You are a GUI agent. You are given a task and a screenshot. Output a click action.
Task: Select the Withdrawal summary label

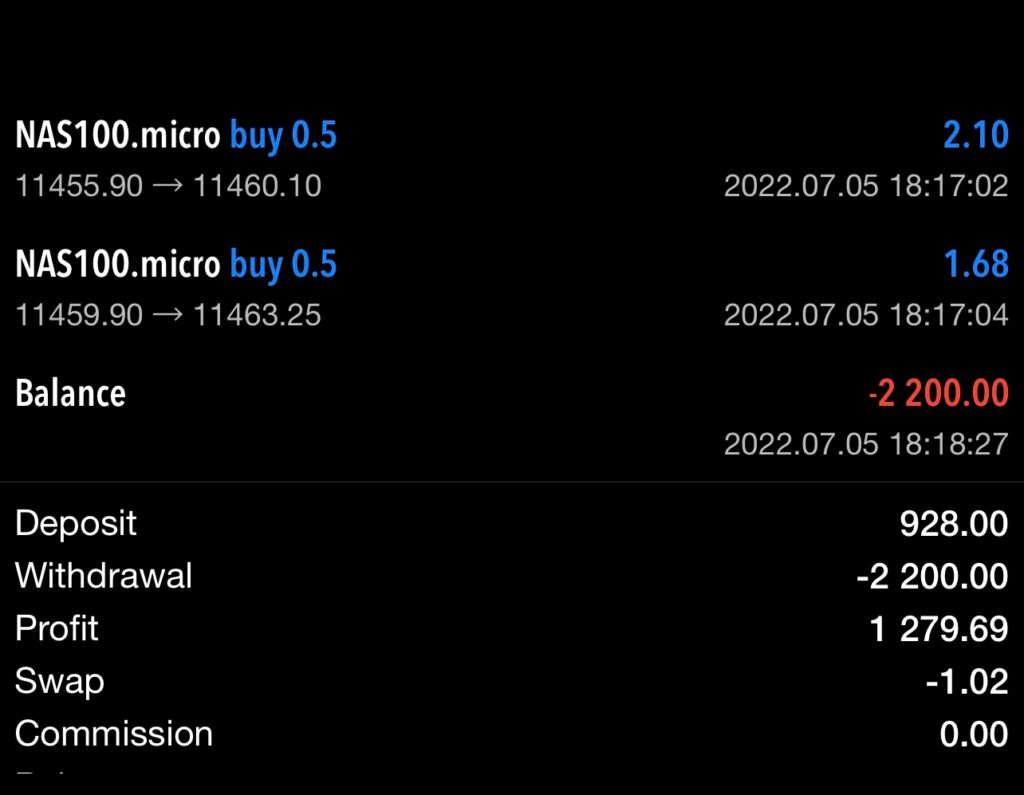click(x=104, y=576)
